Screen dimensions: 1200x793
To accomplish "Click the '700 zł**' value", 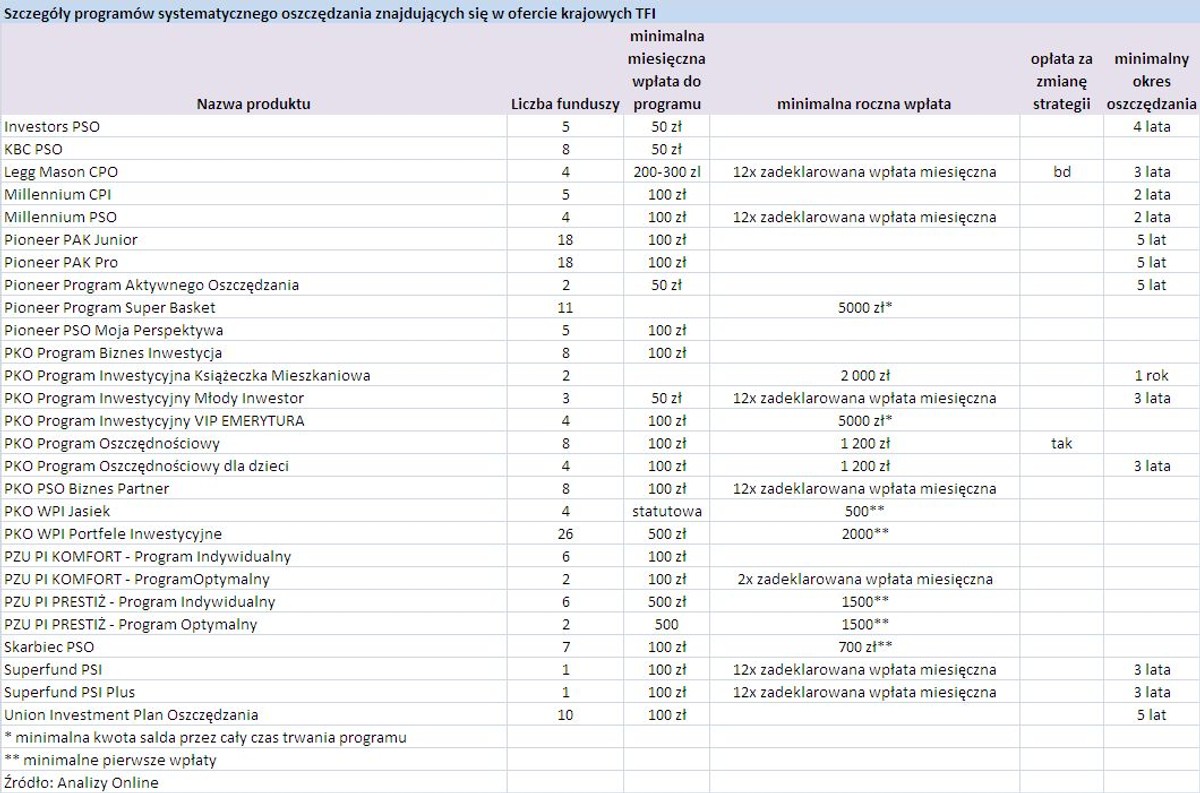I will coord(864,647).
